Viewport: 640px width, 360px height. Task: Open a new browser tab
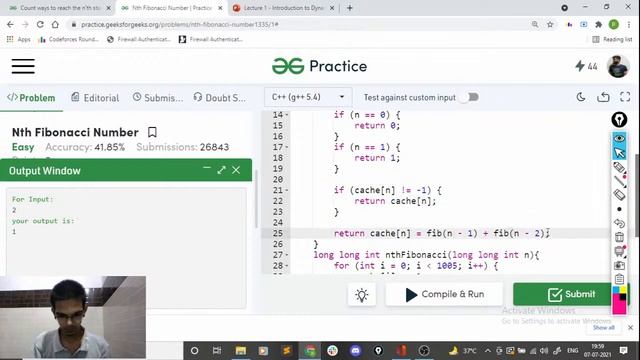pyautogui.click(x=349, y=8)
